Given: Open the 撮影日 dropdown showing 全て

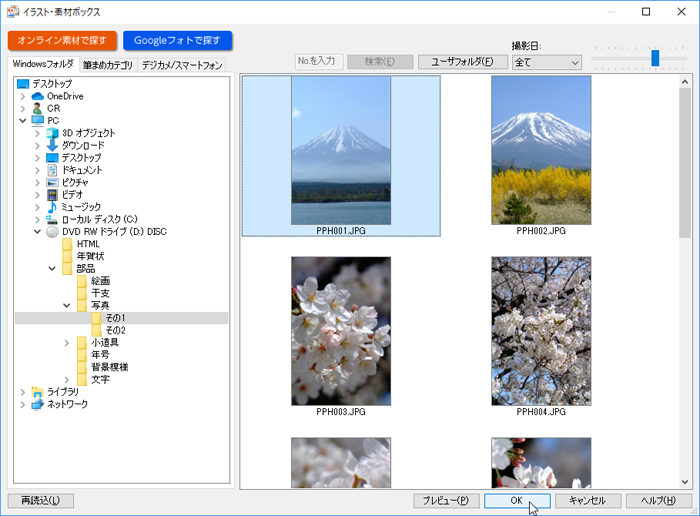Looking at the screenshot, I should pos(546,62).
